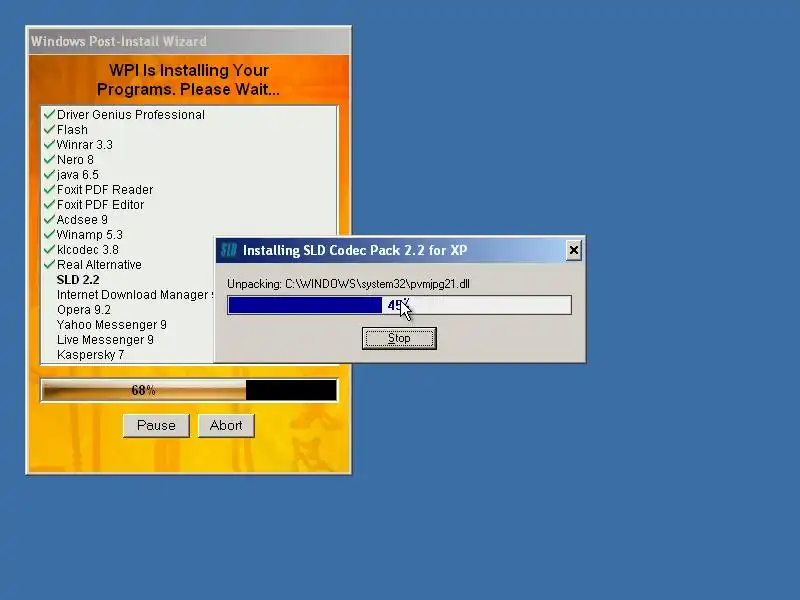Pause the WPI installation
Image resolution: width=800 pixels, height=600 pixels.
pyautogui.click(x=156, y=425)
